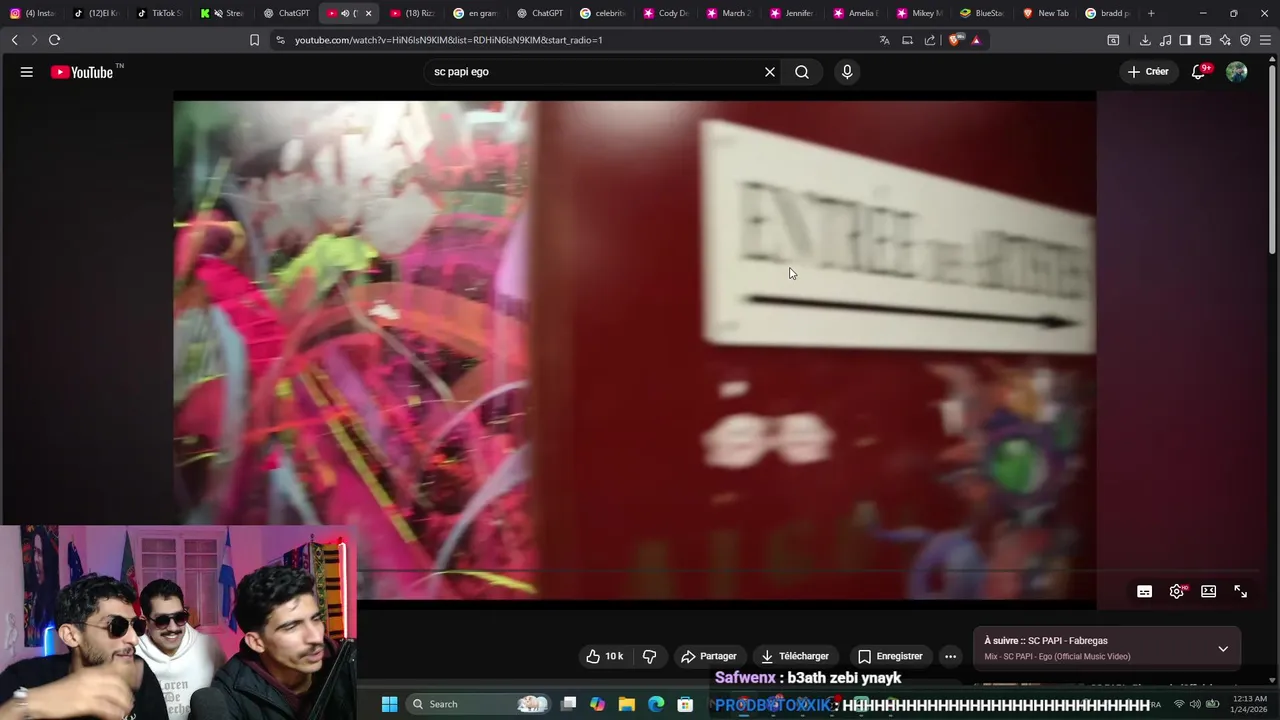Open the Créer button
Screen dimensions: 1280x720
coord(1148,72)
